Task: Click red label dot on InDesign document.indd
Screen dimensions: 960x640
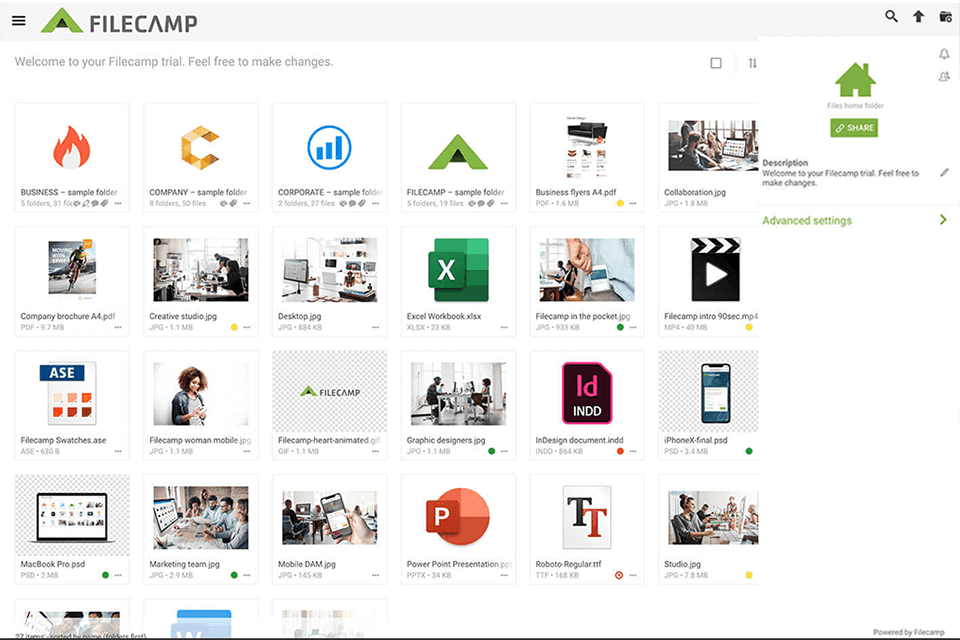Action: 620,451
